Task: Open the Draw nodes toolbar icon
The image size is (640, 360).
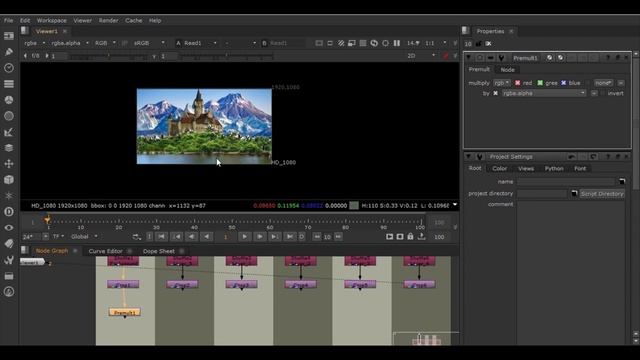Action: 9,52
